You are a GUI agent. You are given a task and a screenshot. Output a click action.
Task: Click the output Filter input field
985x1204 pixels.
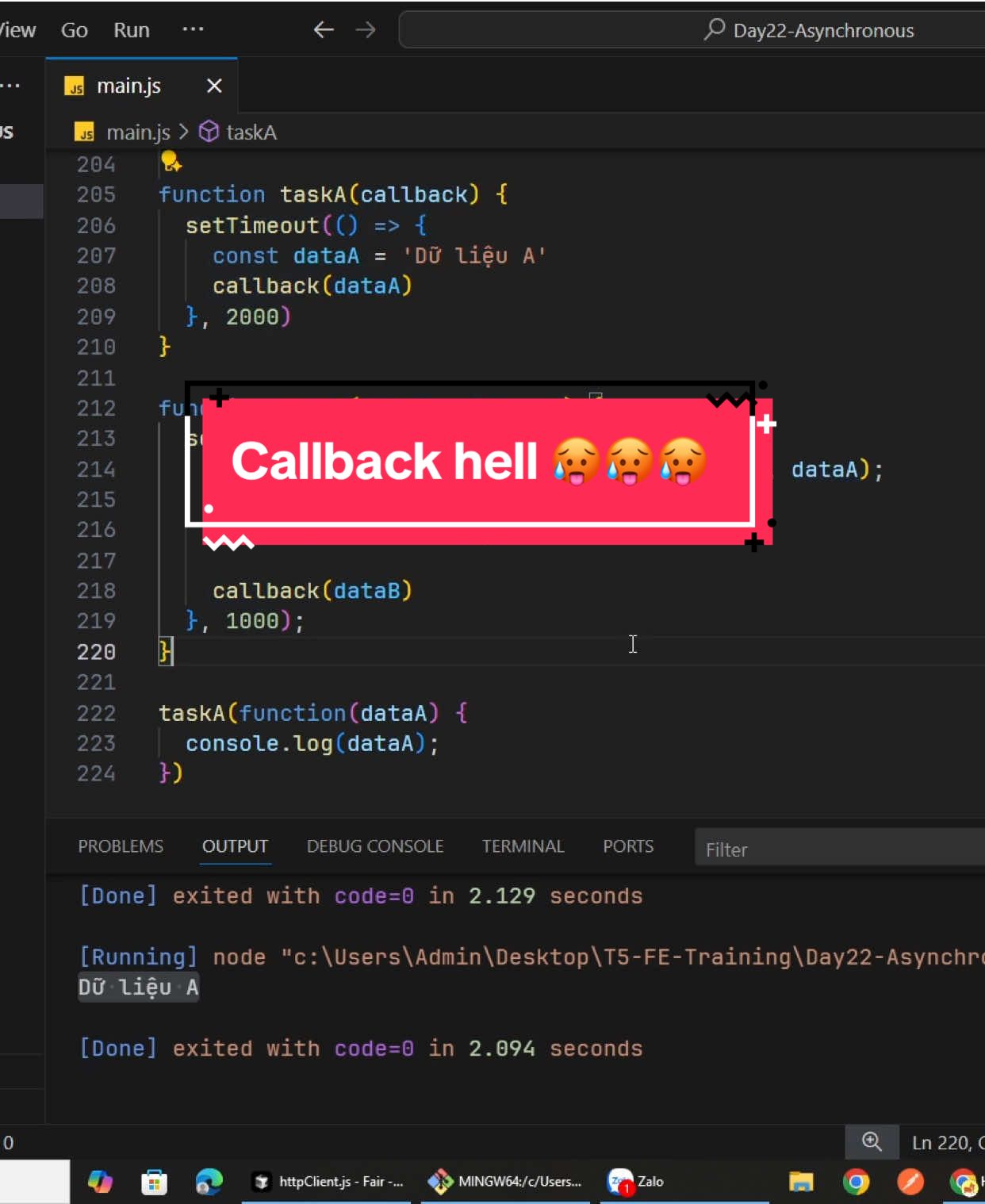(840, 849)
